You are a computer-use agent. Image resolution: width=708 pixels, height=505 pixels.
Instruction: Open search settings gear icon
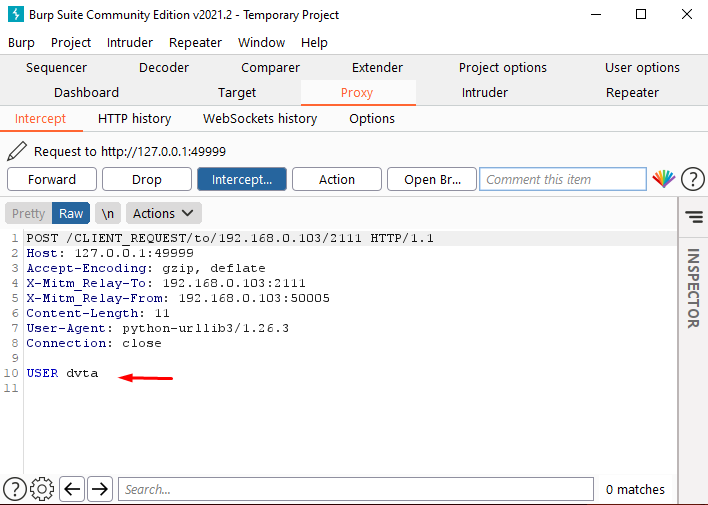pyautogui.click(x=42, y=489)
